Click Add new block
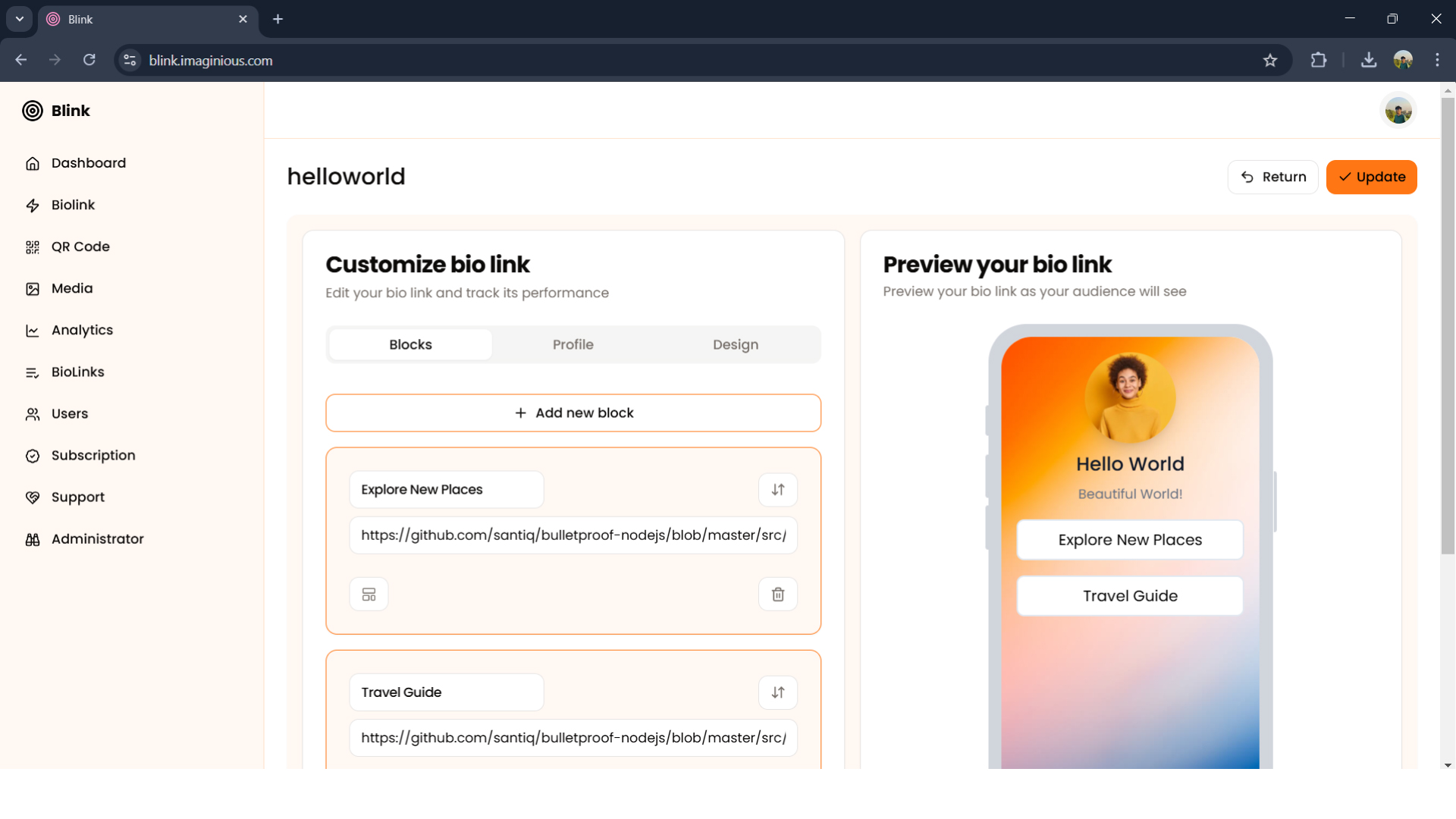Screen dimensions: 1456x819 (573, 413)
